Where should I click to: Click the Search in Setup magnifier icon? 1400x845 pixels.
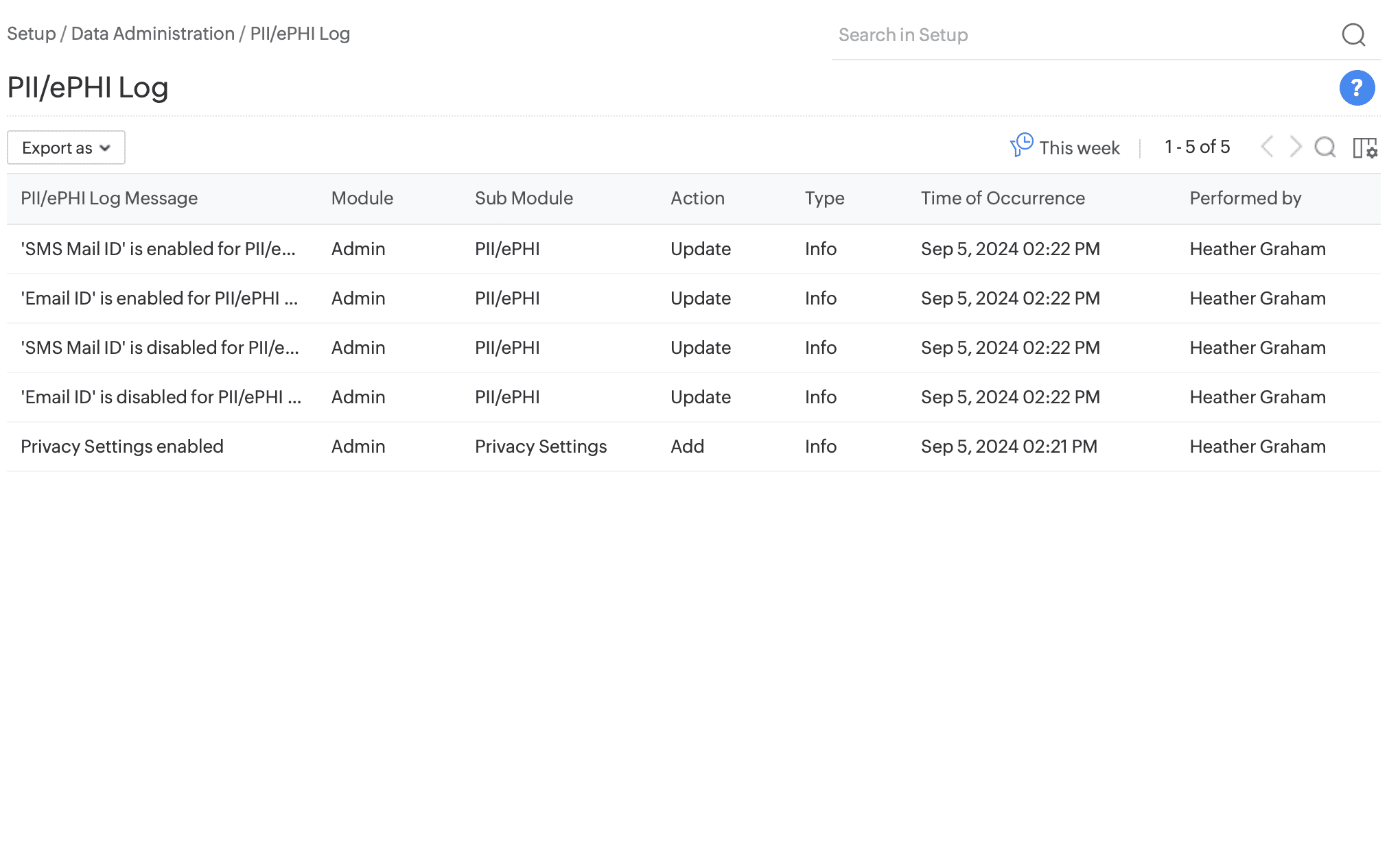point(1353,34)
